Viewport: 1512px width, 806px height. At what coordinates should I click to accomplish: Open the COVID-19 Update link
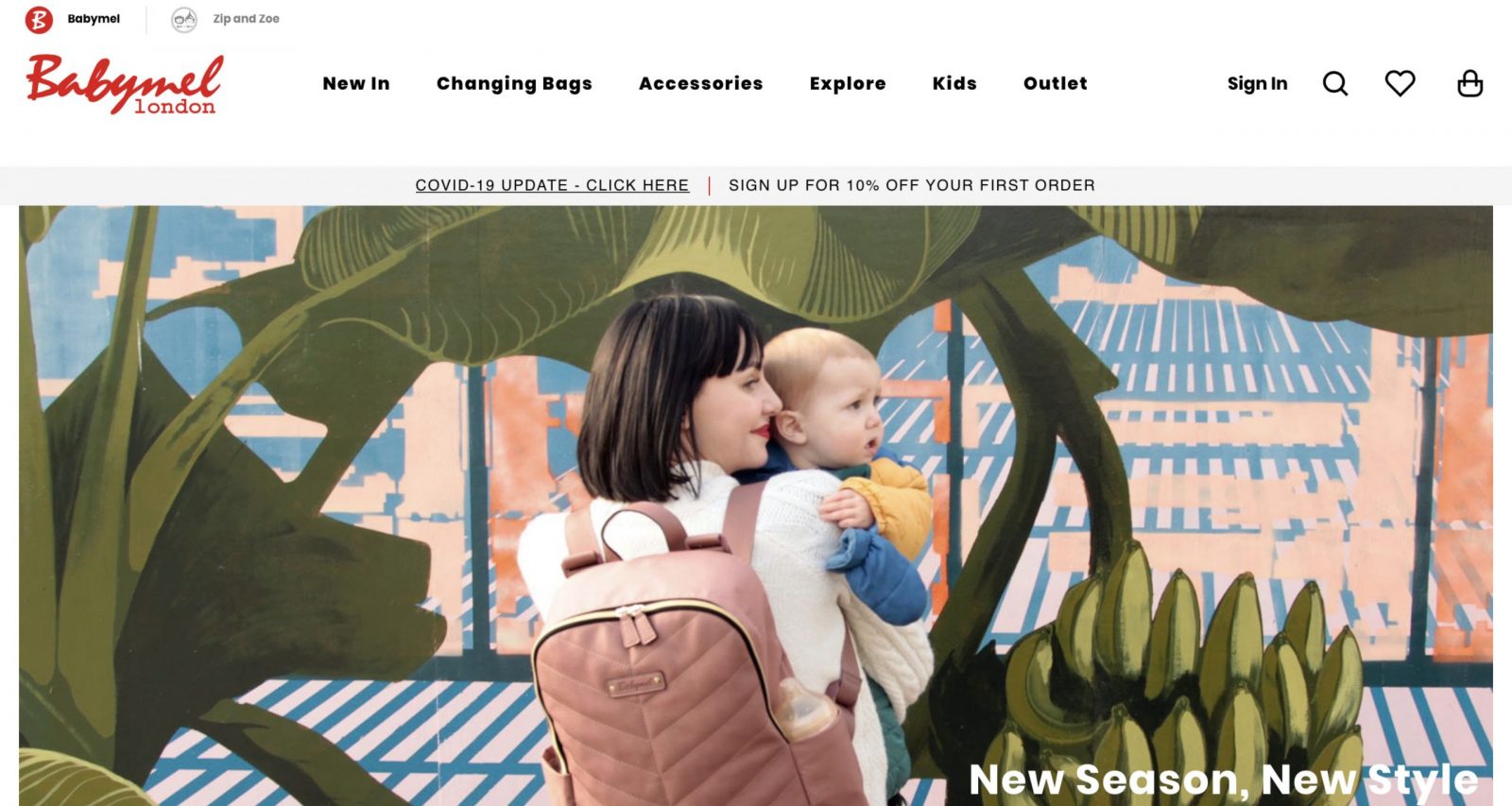coord(552,185)
